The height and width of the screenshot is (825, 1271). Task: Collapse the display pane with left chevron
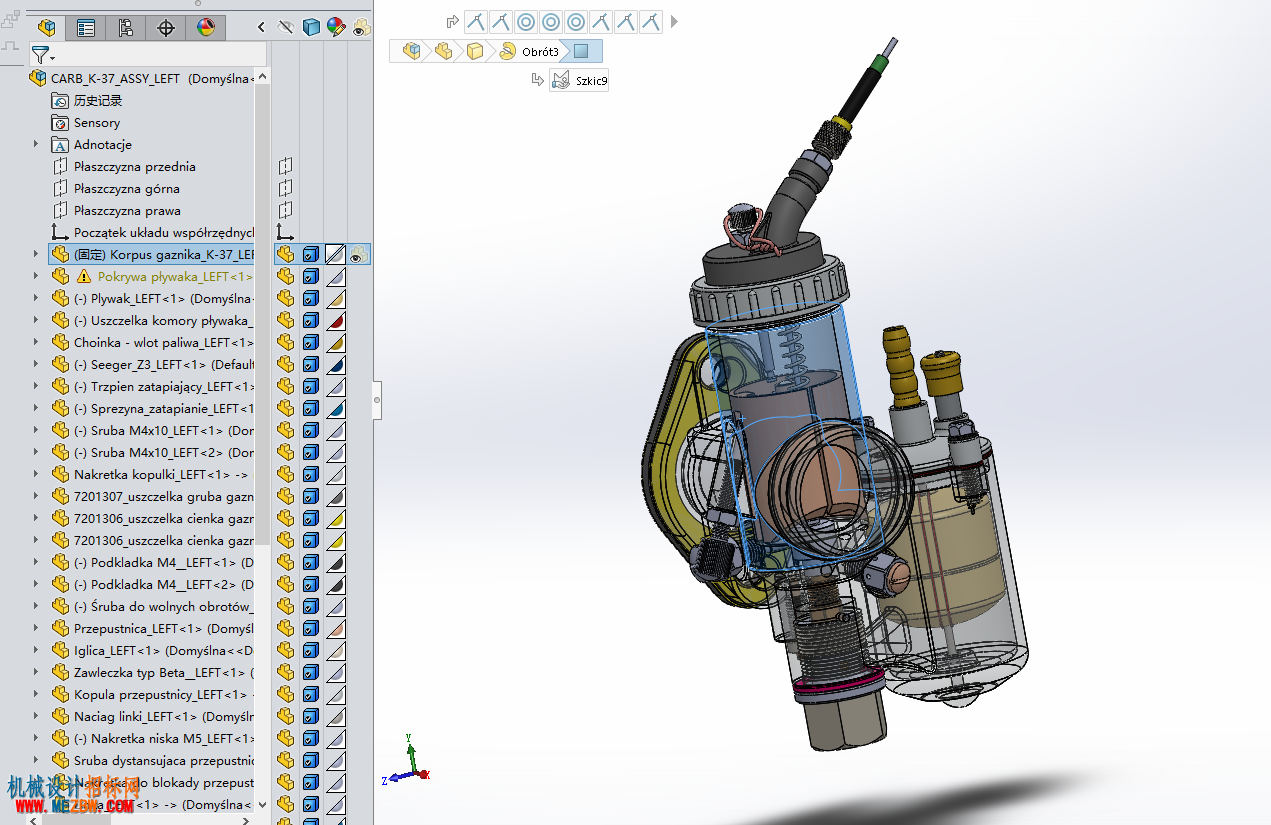pos(262,28)
